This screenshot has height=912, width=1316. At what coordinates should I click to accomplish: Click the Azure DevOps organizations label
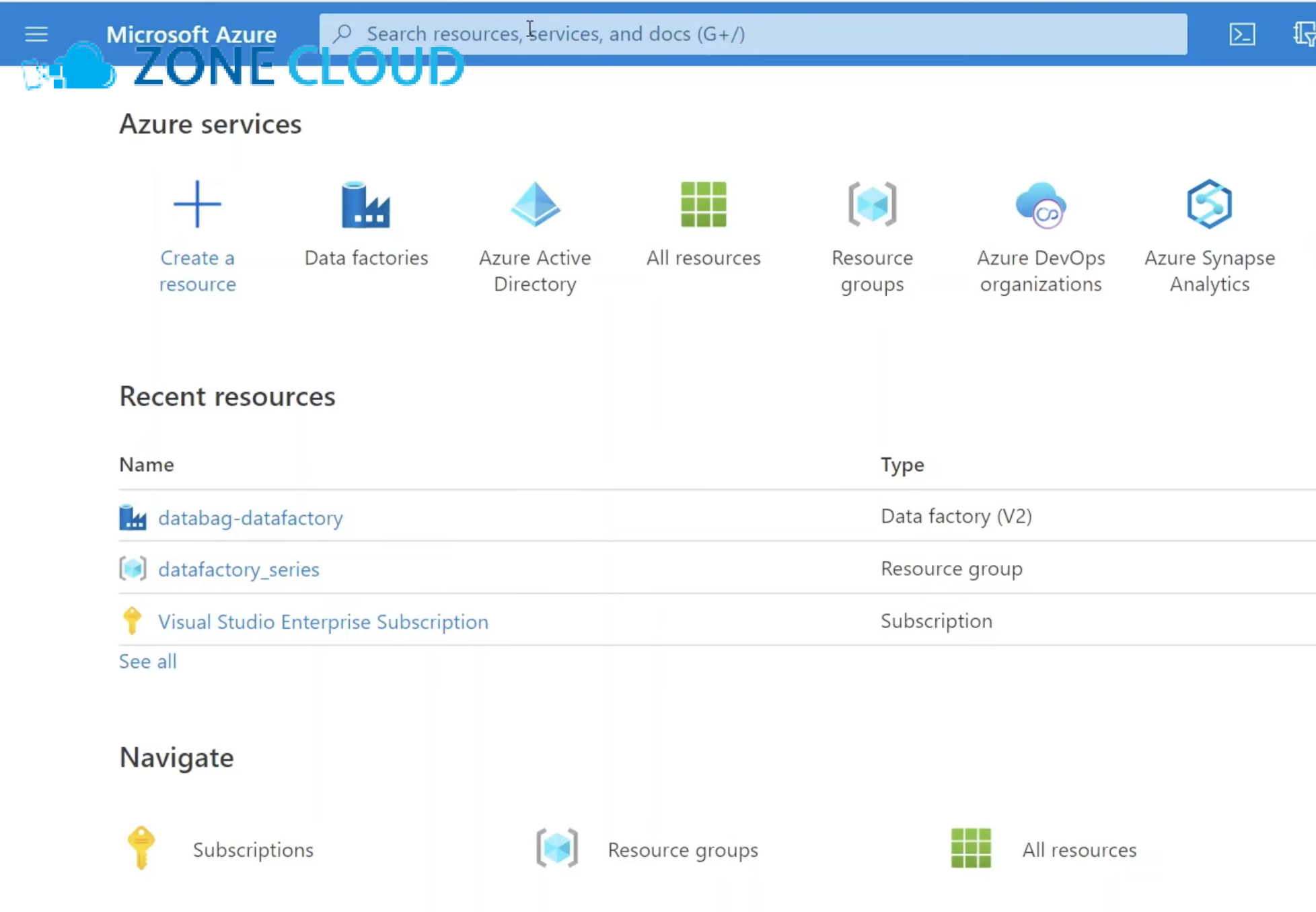pyautogui.click(x=1041, y=270)
